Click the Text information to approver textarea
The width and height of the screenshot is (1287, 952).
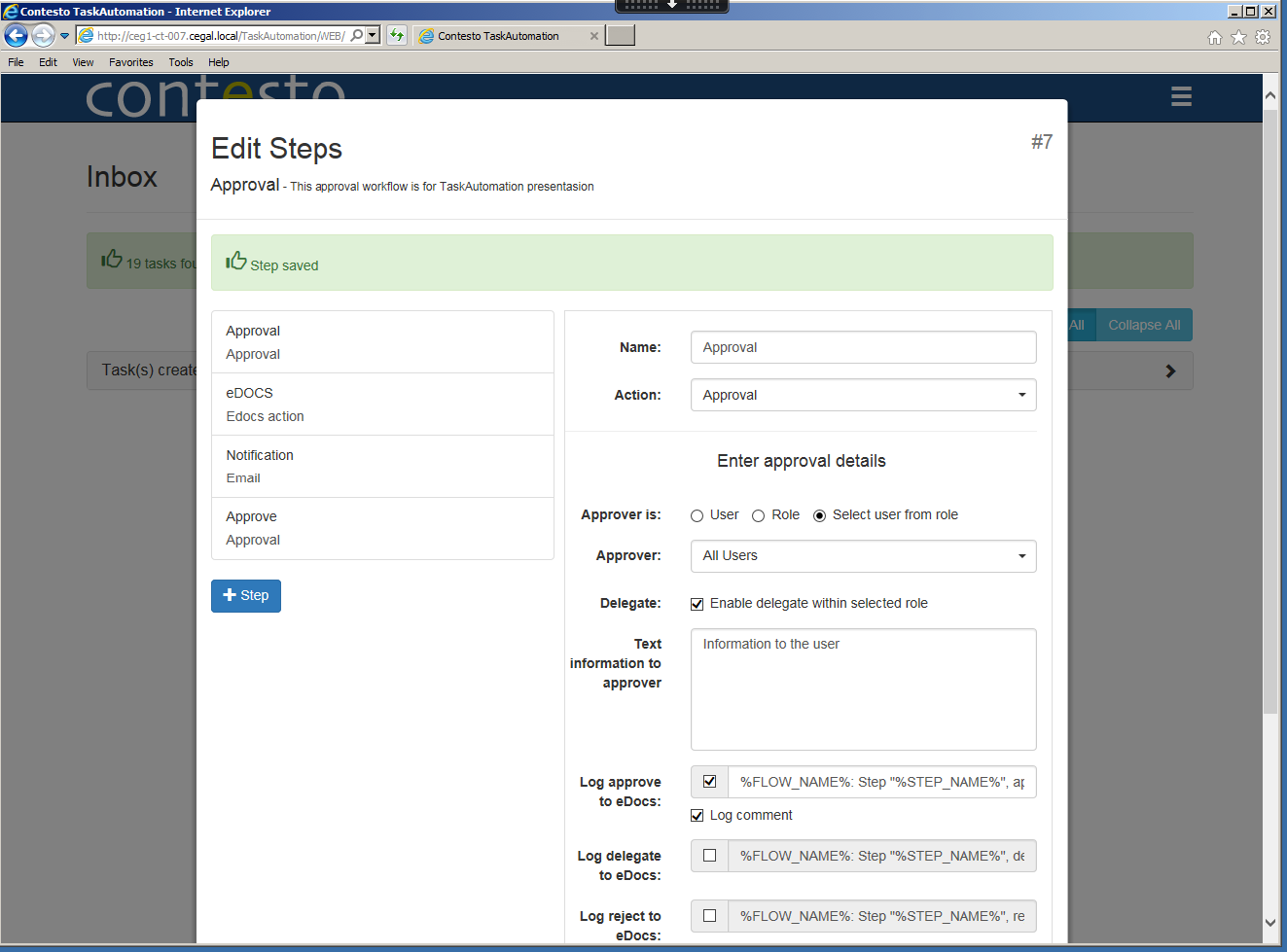point(863,689)
